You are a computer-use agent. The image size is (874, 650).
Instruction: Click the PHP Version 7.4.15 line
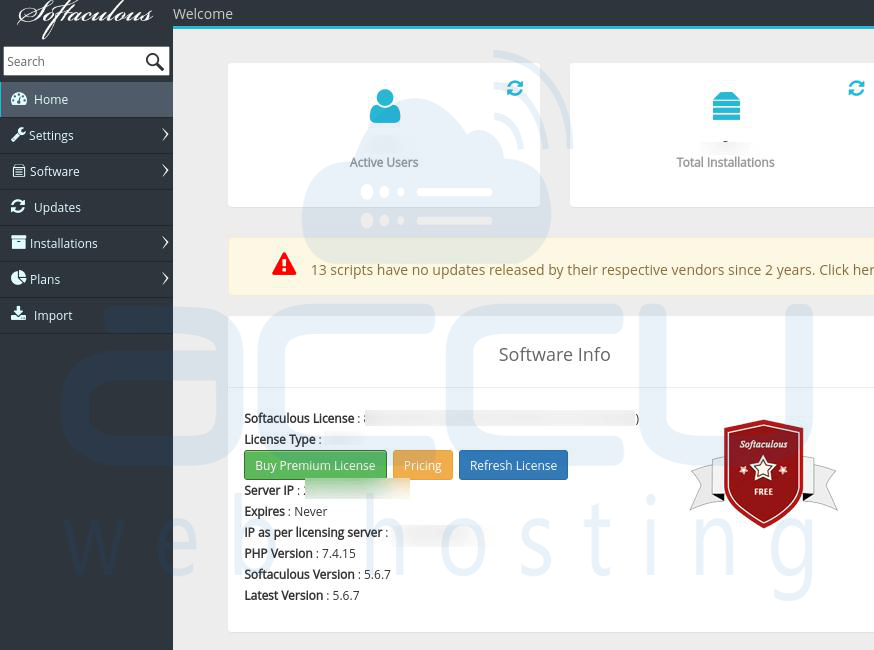[300, 554]
